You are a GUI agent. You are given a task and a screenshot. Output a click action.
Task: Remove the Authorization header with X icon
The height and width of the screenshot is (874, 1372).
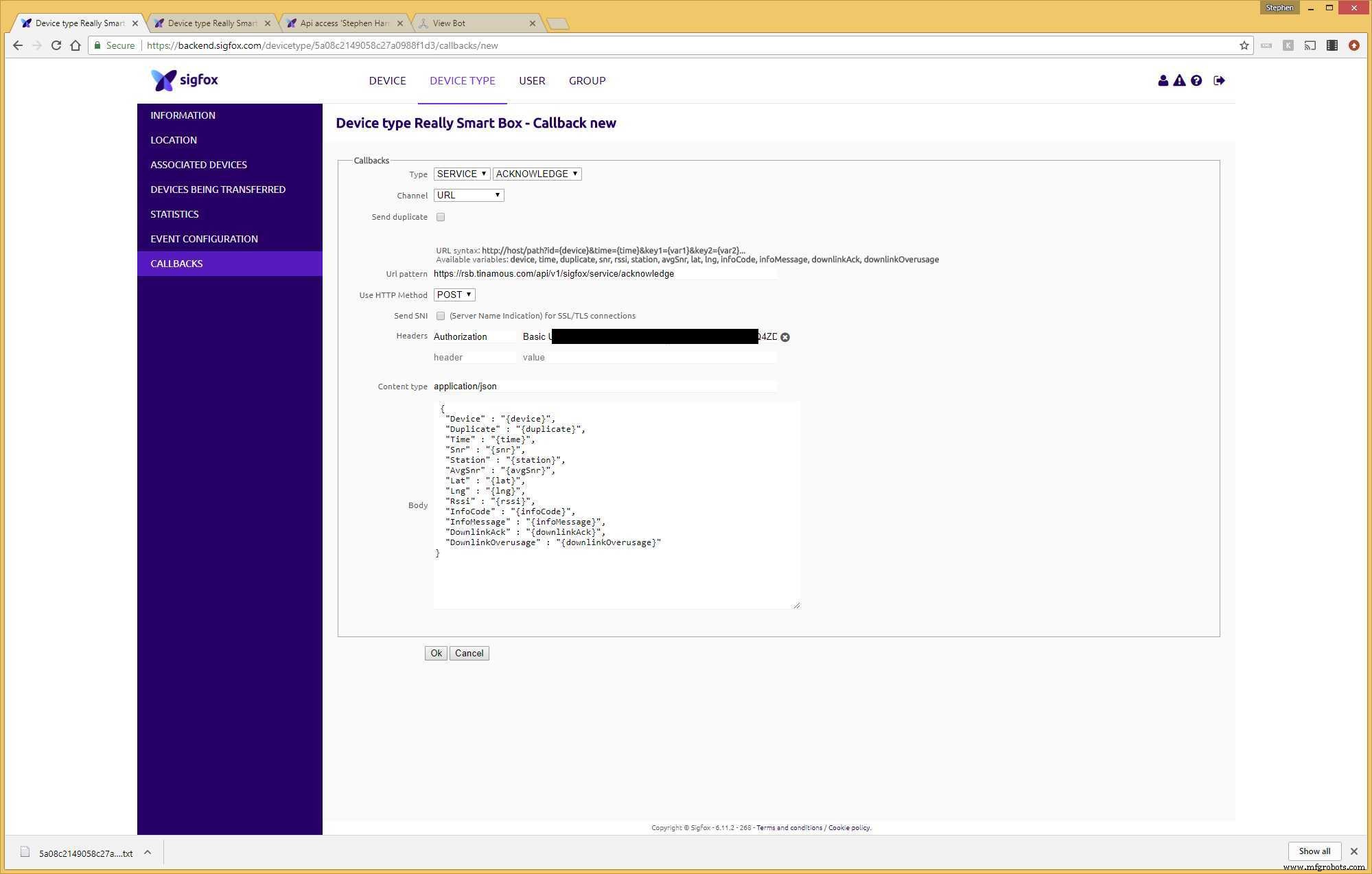pyautogui.click(x=785, y=337)
